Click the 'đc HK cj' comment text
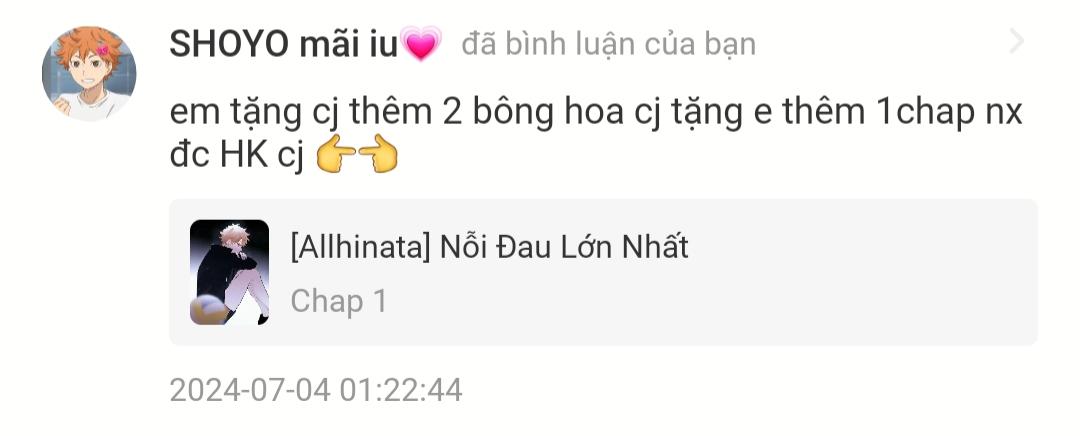This screenshot has width=1080, height=436. tap(236, 156)
